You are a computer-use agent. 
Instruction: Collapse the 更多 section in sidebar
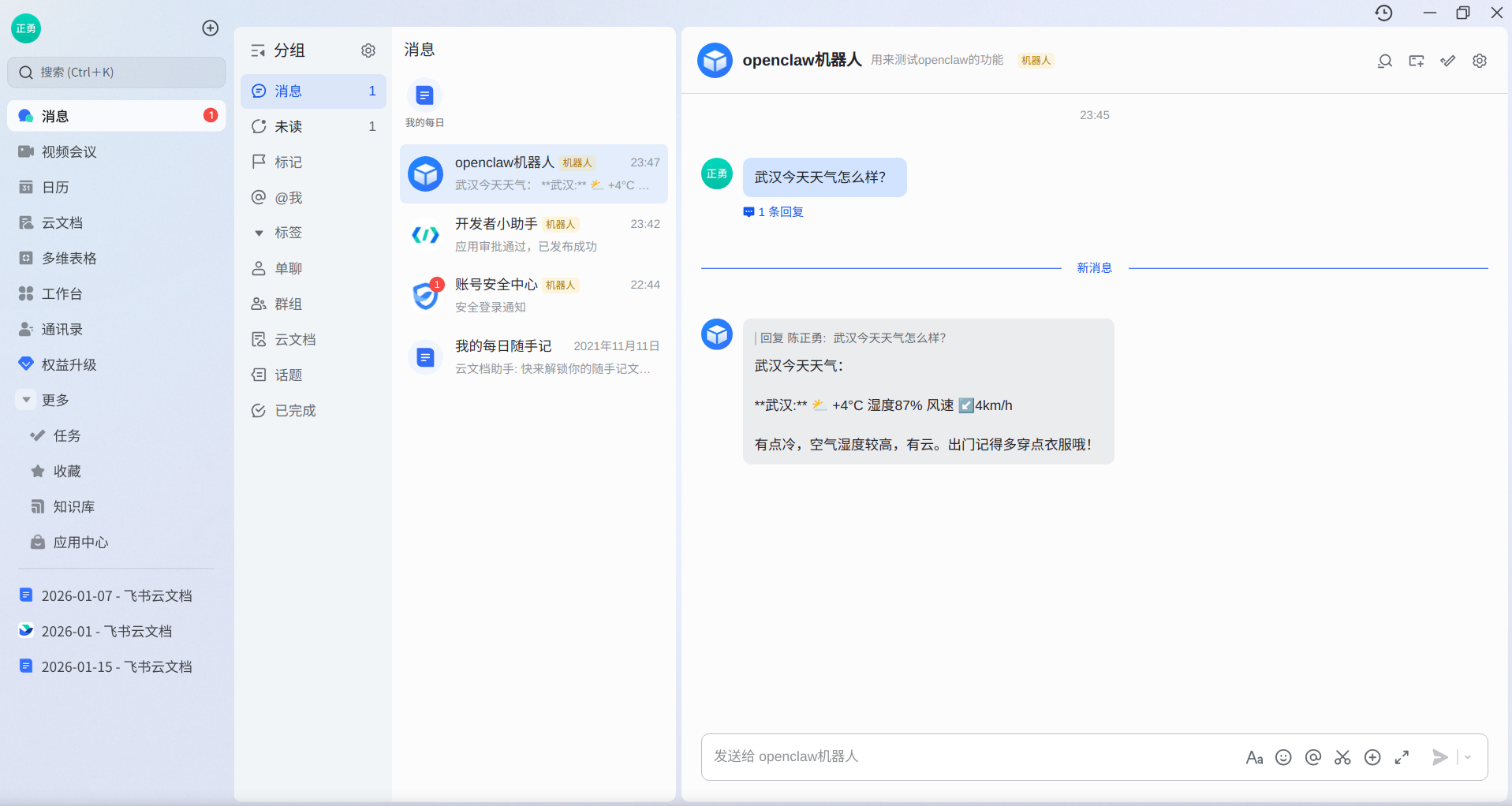pyautogui.click(x=26, y=399)
